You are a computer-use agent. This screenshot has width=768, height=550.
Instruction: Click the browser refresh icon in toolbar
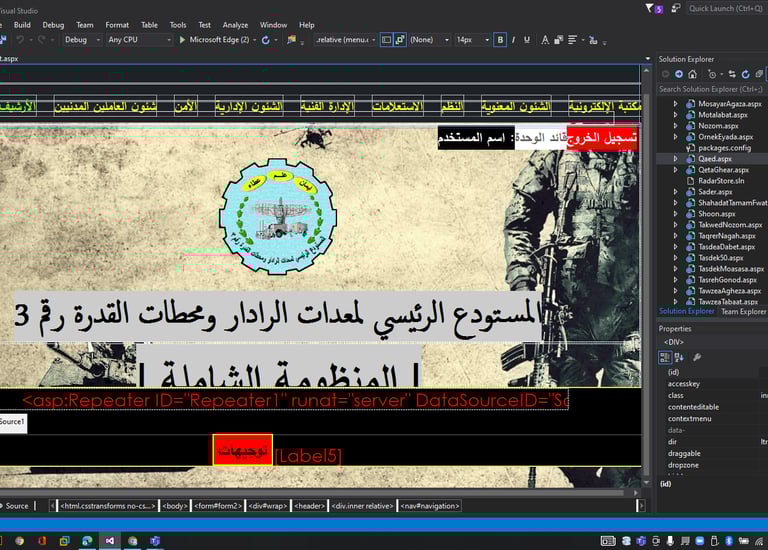pos(265,40)
